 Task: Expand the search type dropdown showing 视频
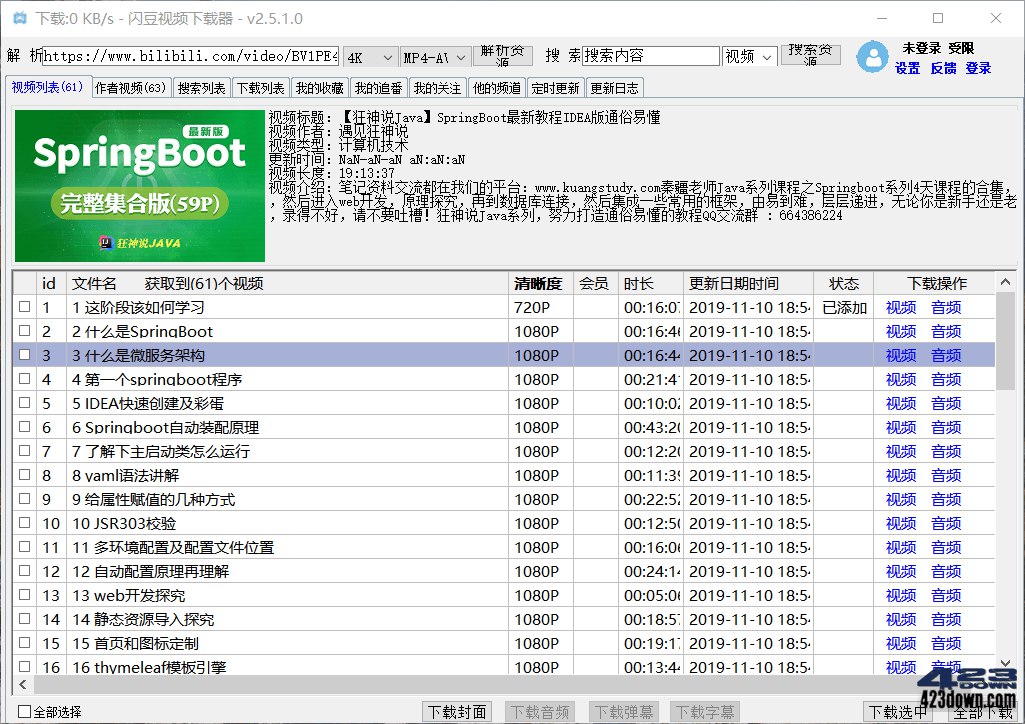click(749, 57)
